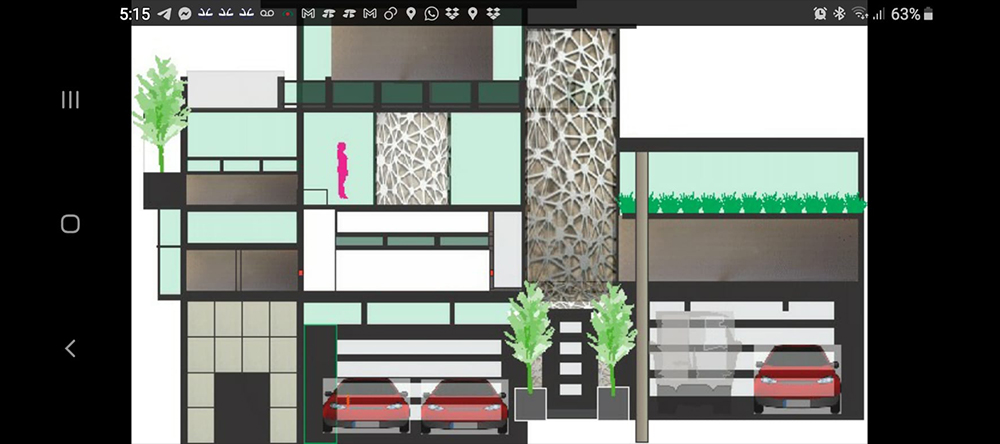
Task: Open recent apps with the three-line button
Action: pos(70,99)
